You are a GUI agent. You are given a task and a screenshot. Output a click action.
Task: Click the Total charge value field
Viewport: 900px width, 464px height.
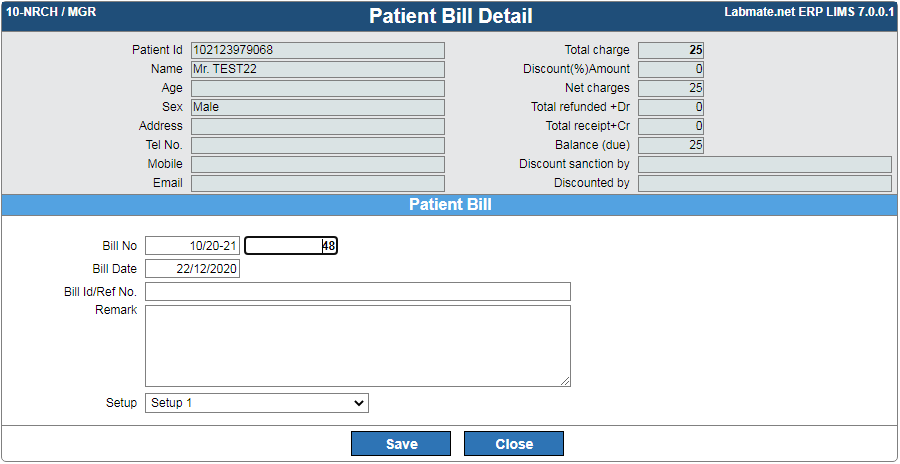pyautogui.click(x=671, y=50)
